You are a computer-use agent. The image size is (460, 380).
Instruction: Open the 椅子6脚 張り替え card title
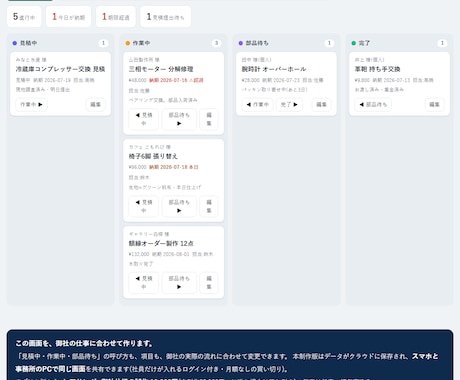coord(153,156)
